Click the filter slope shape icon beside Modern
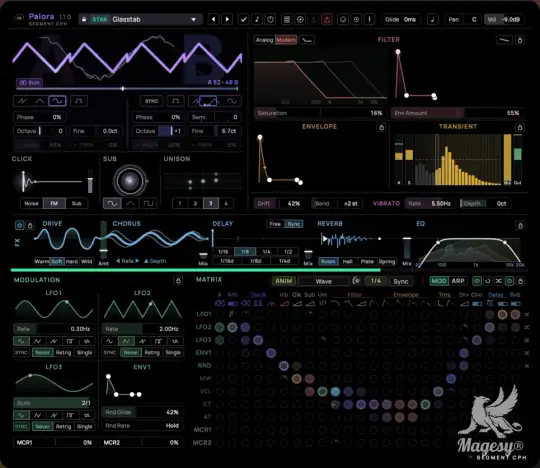 point(307,40)
